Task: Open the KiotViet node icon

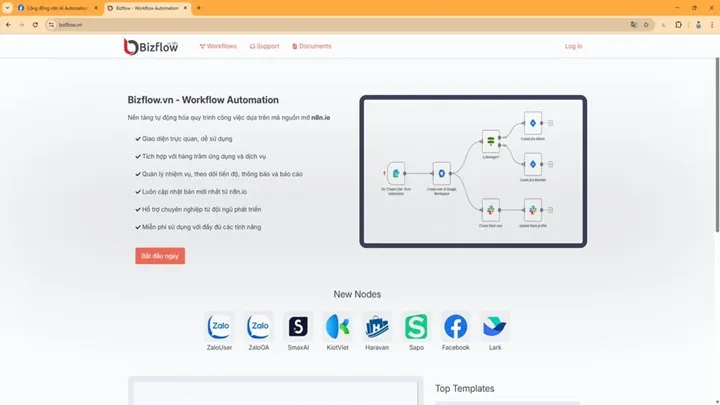Action: [337, 326]
